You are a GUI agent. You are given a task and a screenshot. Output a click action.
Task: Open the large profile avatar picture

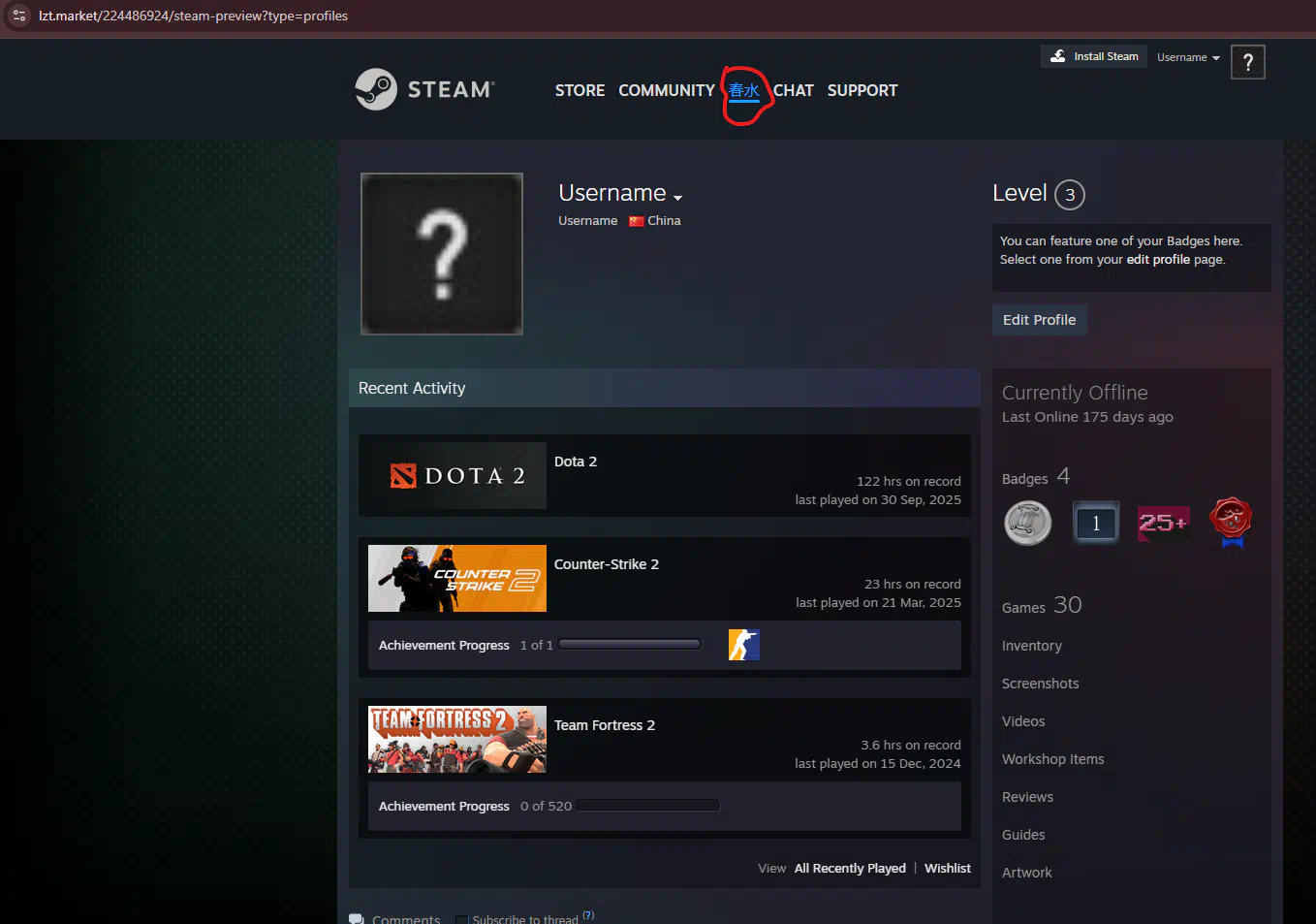click(x=442, y=254)
